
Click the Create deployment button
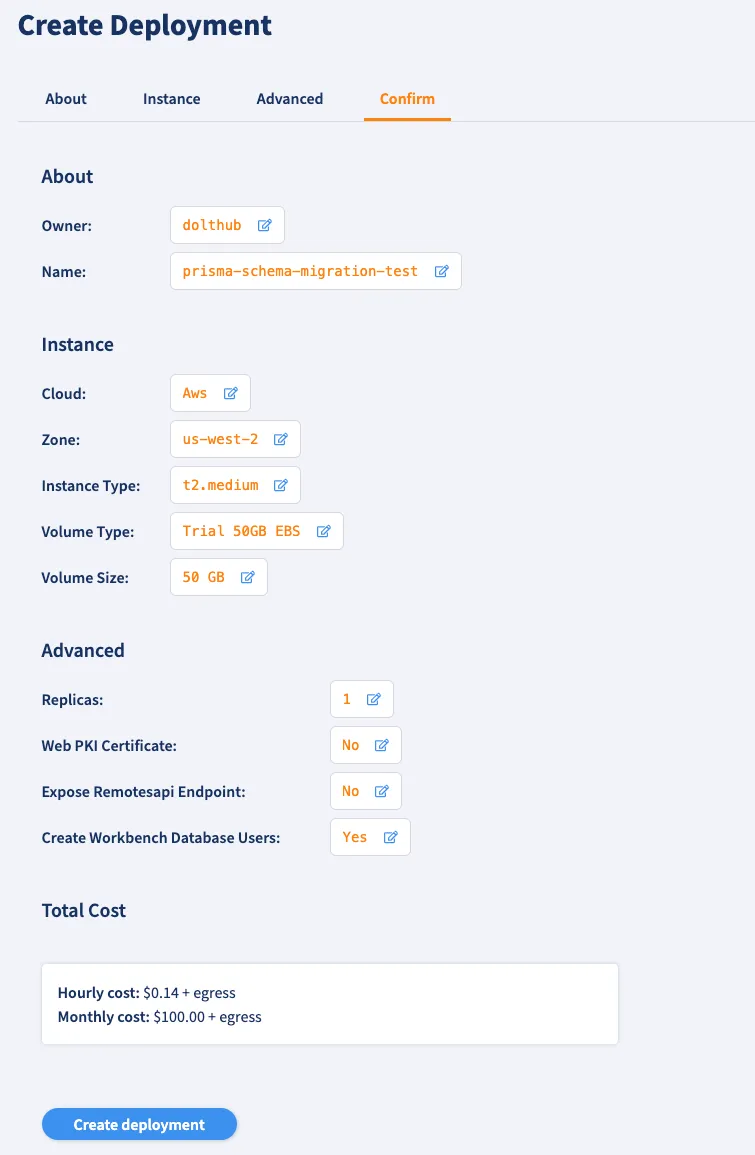(x=139, y=1124)
